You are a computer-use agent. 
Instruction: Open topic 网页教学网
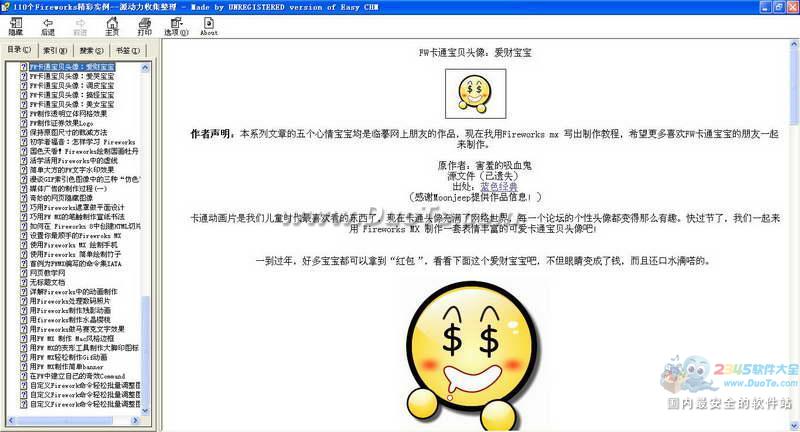pos(47,272)
